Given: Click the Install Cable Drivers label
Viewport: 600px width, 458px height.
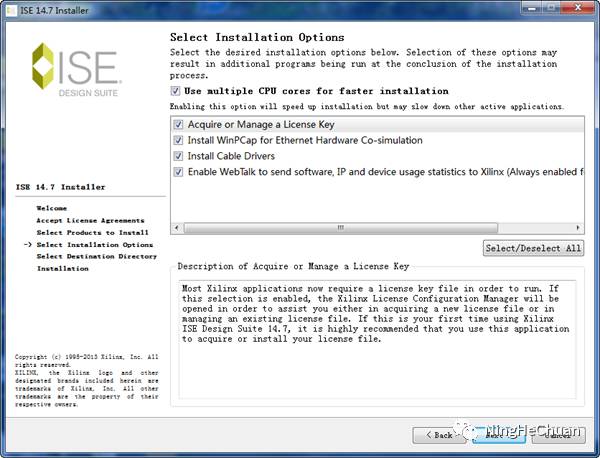Looking at the screenshot, I should tap(231, 156).
